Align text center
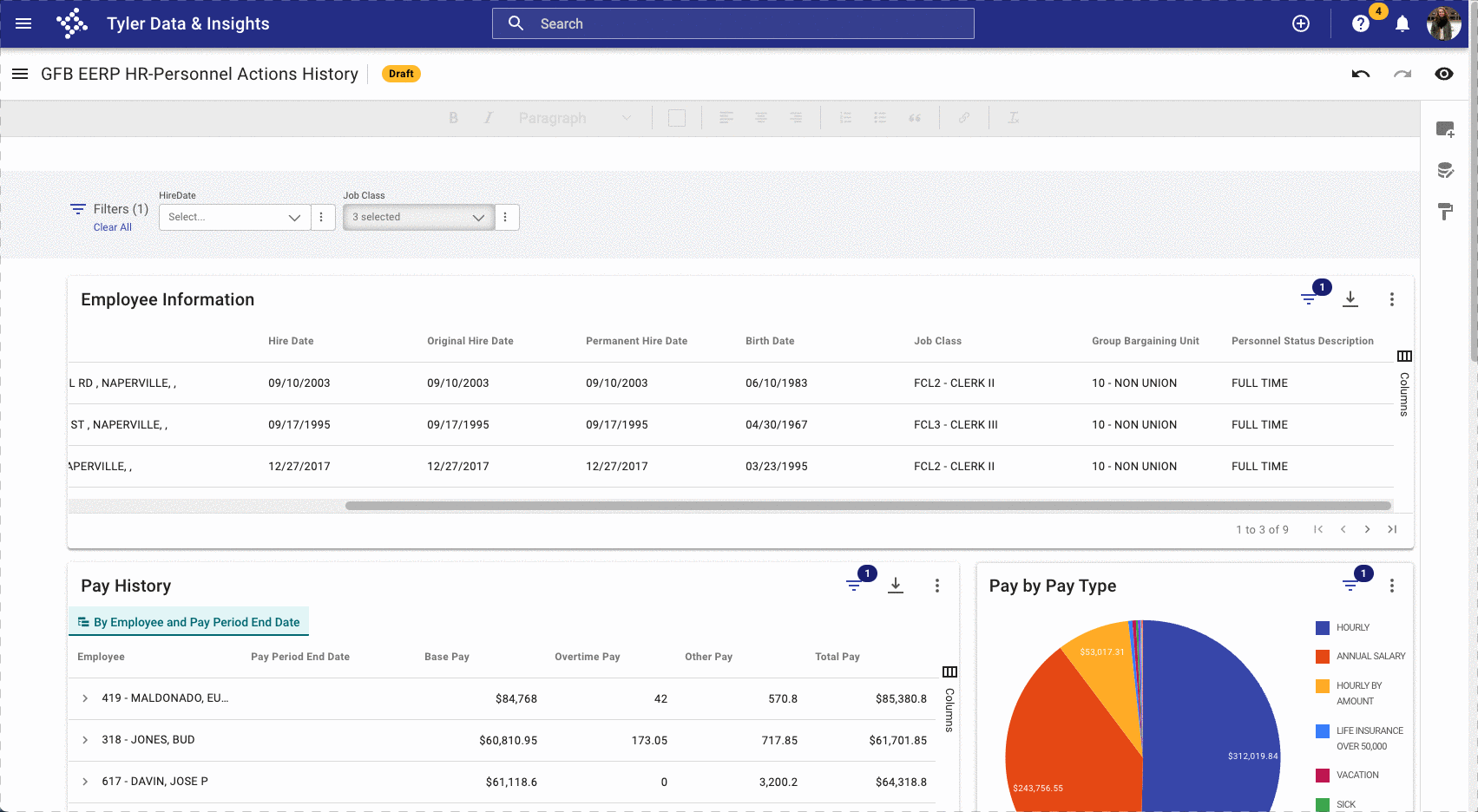Screen dimensions: 1478x812 (x=761, y=118)
